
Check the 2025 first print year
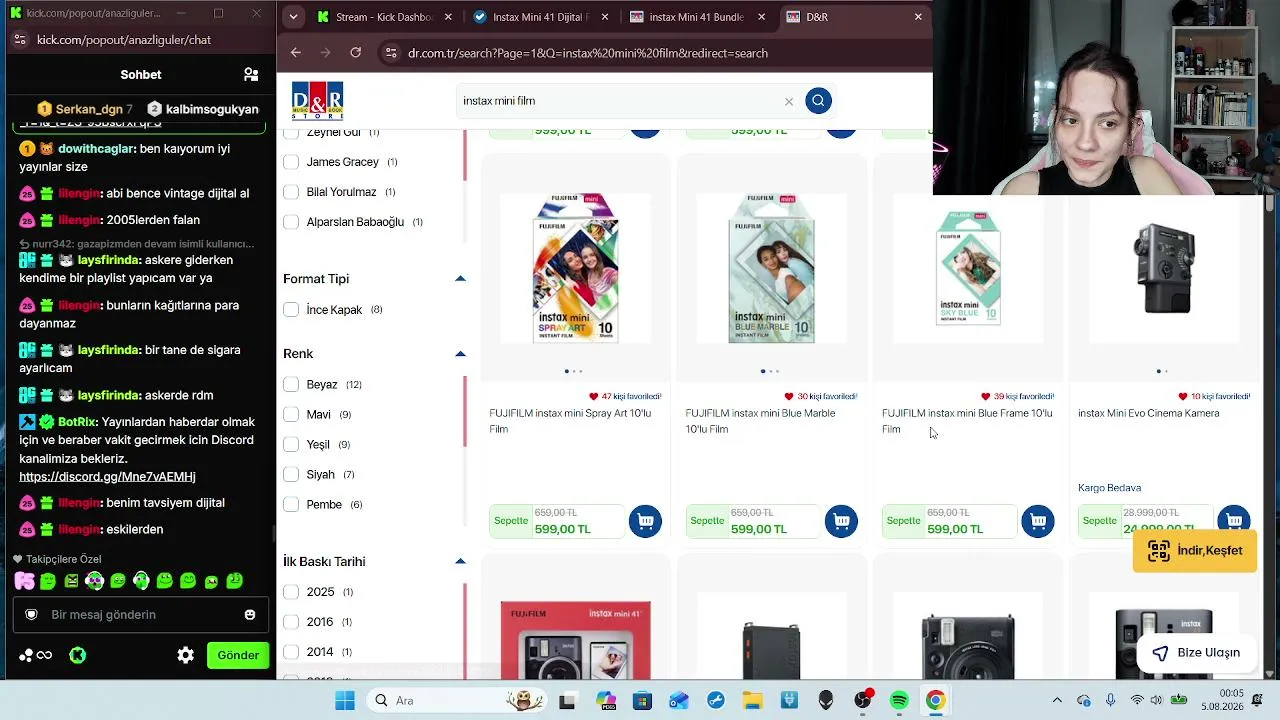pos(291,592)
